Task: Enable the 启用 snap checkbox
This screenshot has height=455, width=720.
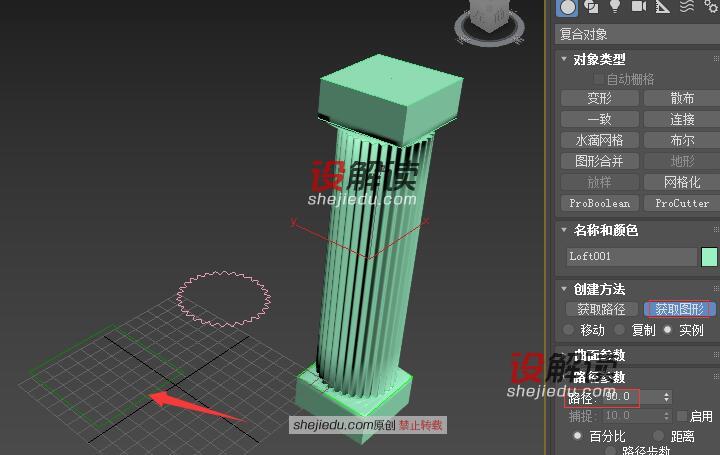Action: point(682,416)
